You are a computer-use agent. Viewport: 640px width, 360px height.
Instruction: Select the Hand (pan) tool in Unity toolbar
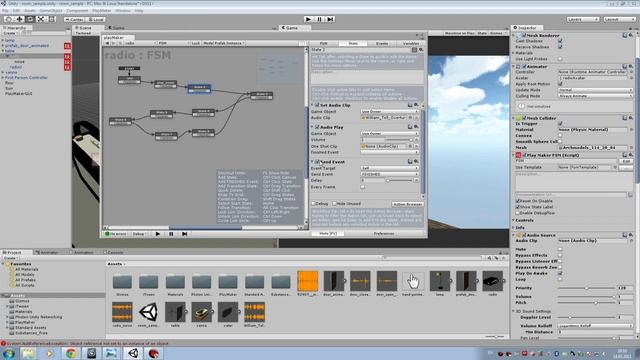pos(9,19)
